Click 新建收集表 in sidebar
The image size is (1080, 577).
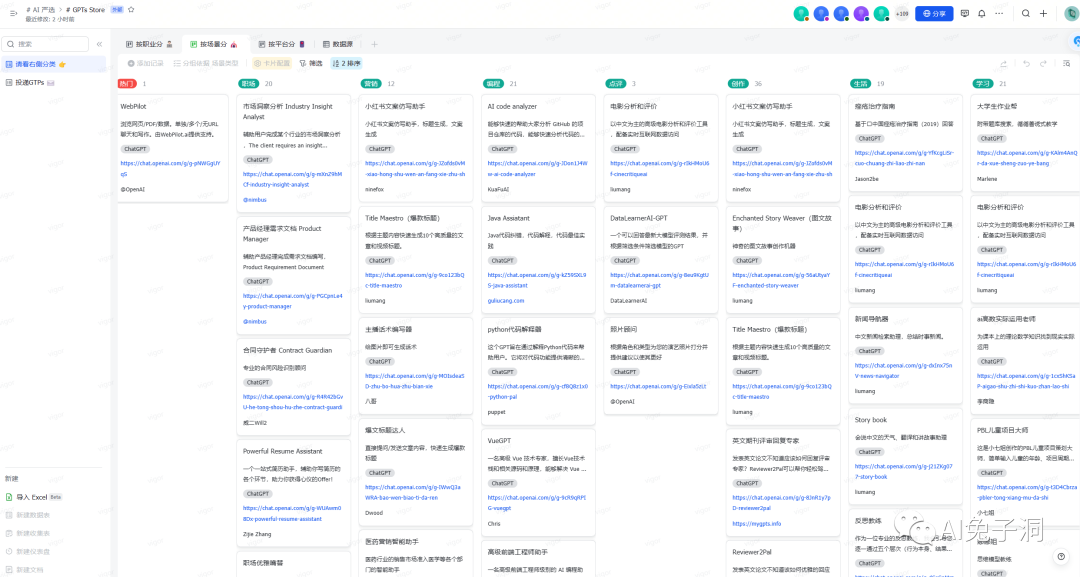[28, 534]
